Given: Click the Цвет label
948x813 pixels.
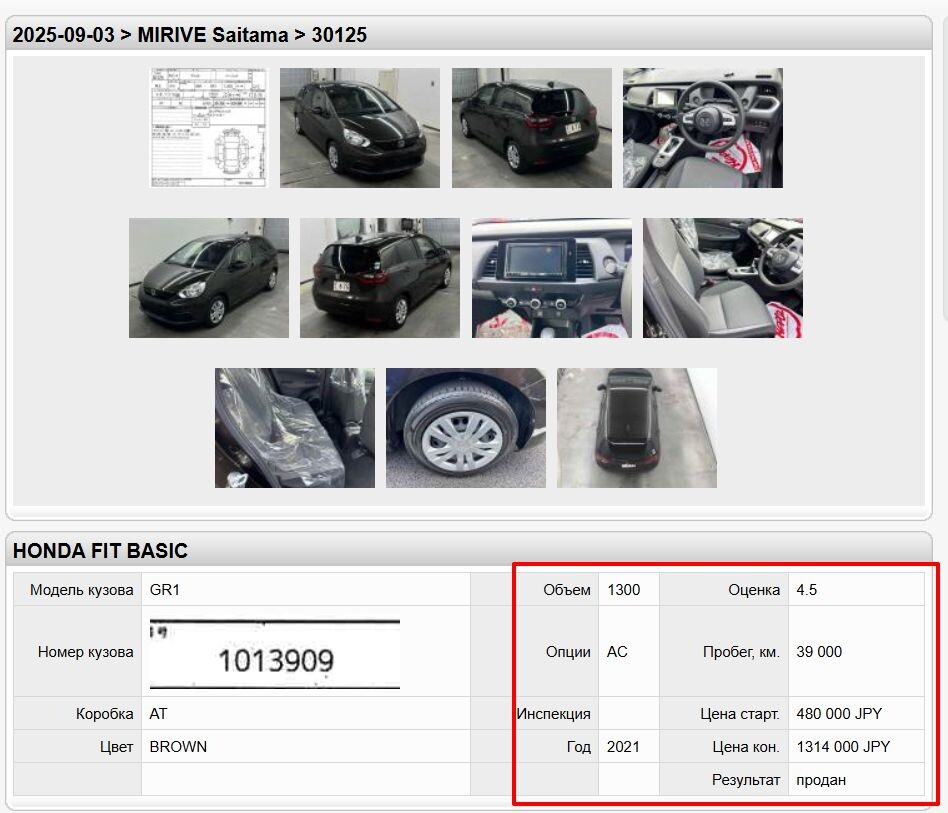Looking at the screenshot, I should point(117,747).
